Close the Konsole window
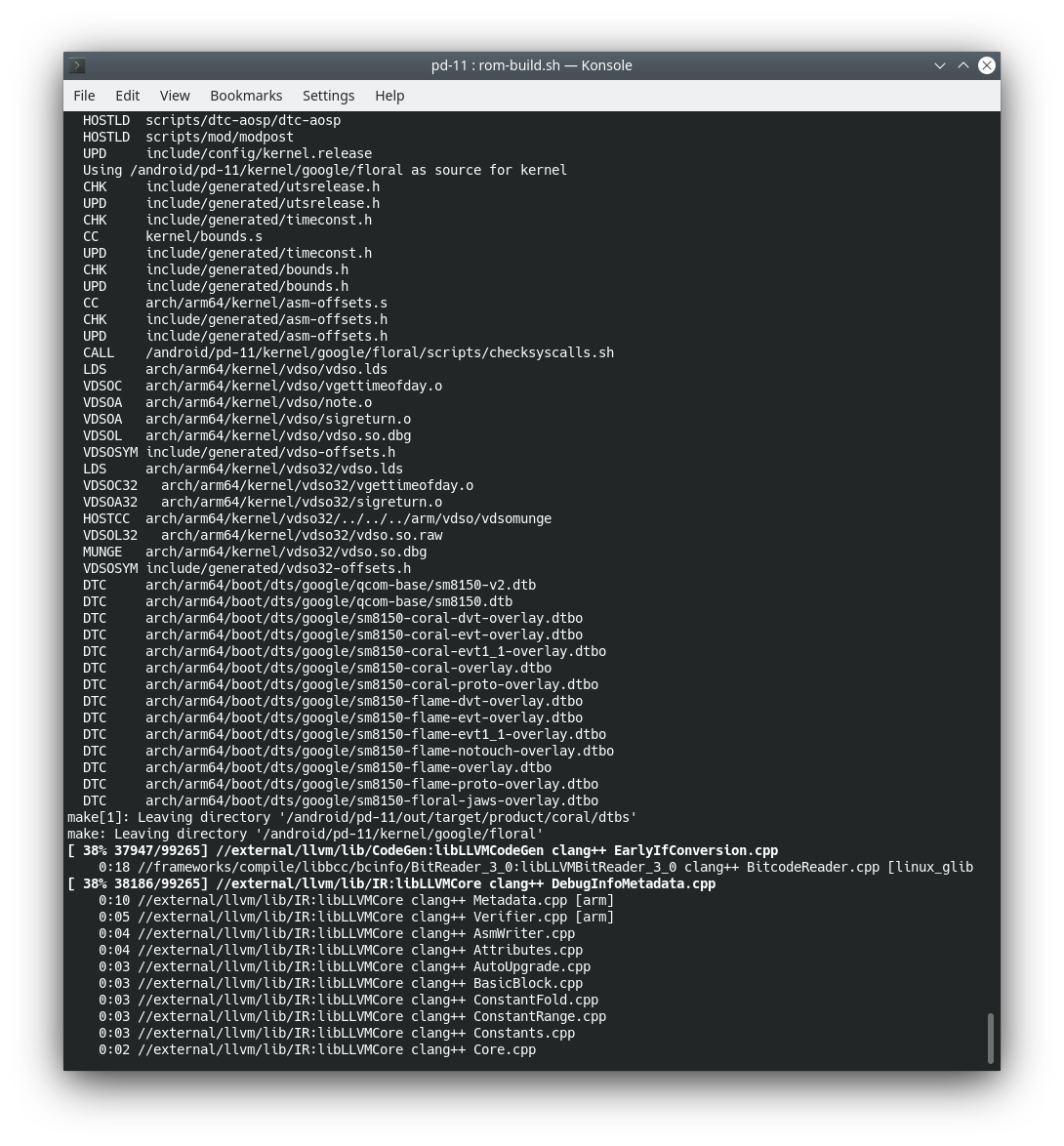The image size is (1064, 1146). click(x=987, y=65)
